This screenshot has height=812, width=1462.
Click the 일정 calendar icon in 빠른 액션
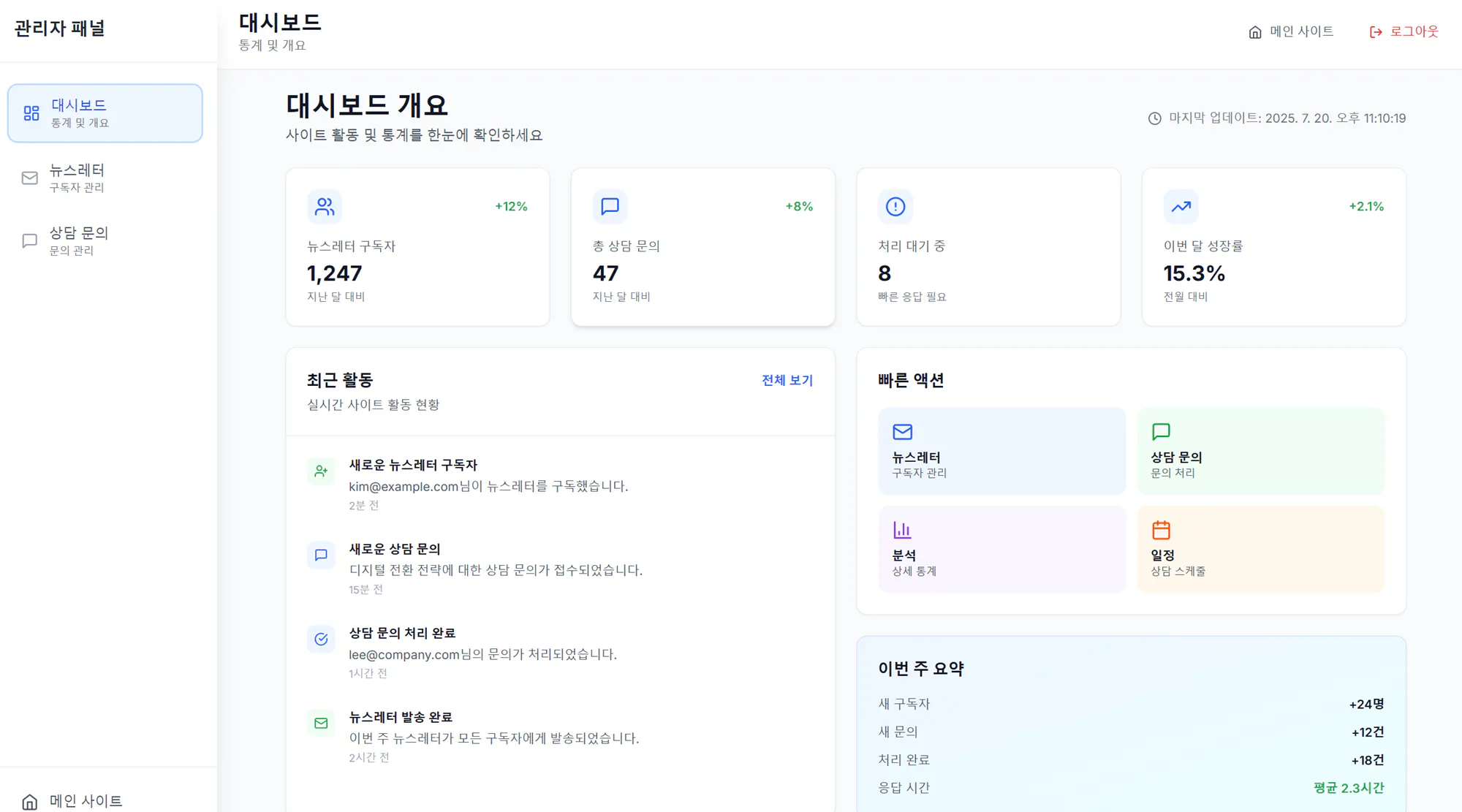pyautogui.click(x=1161, y=529)
